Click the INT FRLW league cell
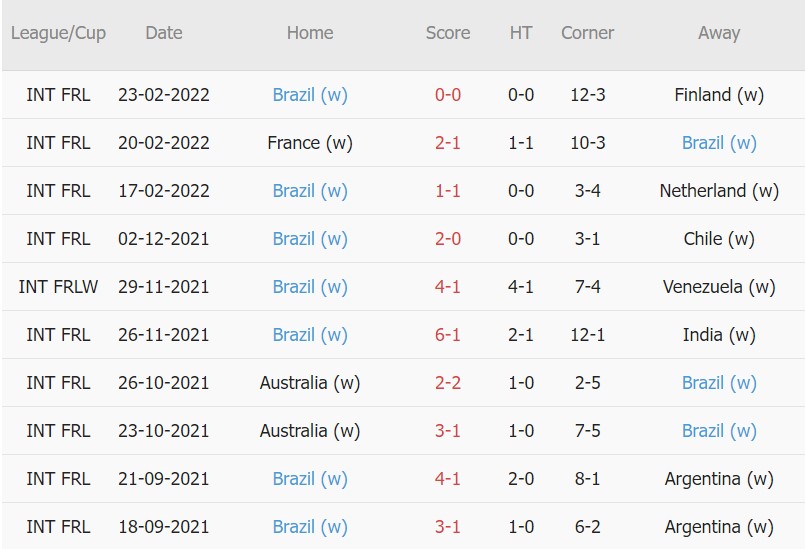Viewport: 805px width, 549px height. point(58,287)
